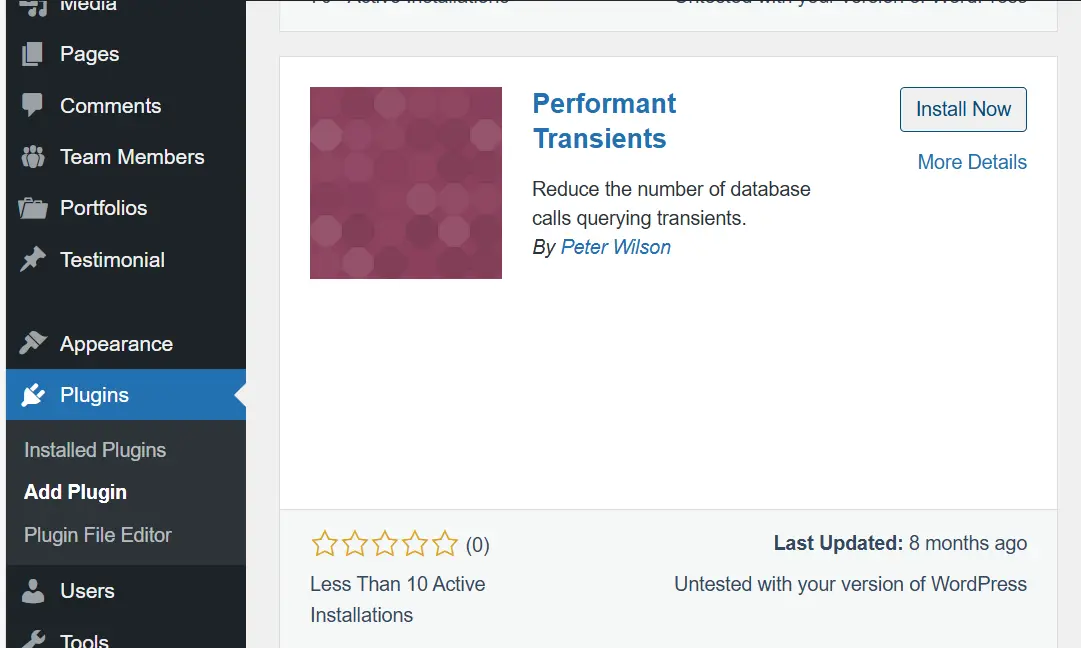The width and height of the screenshot is (1081, 648).
Task: Open the Add Plugin page
Action: point(75,492)
